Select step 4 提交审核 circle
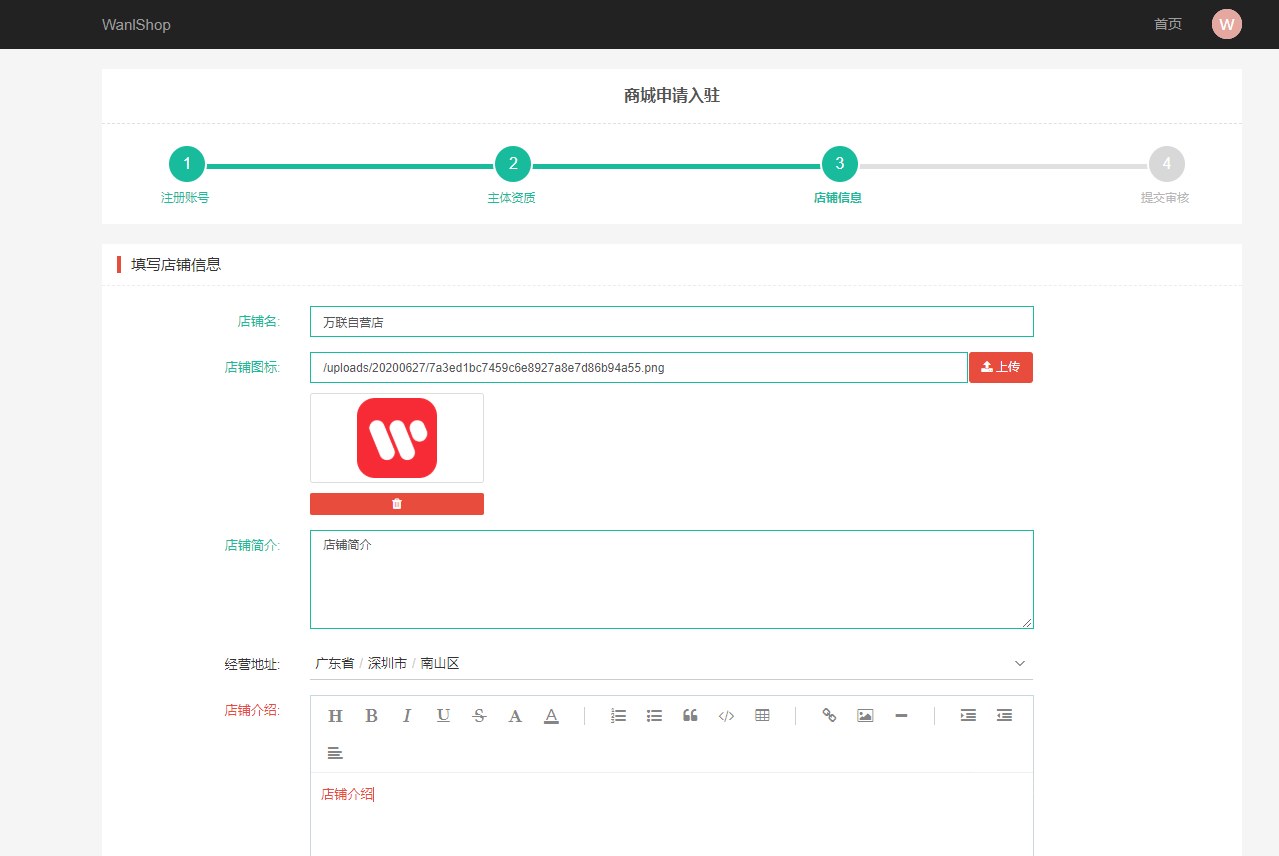Image resolution: width=1279 pixels, height=856 pixels. (1166, 164)
